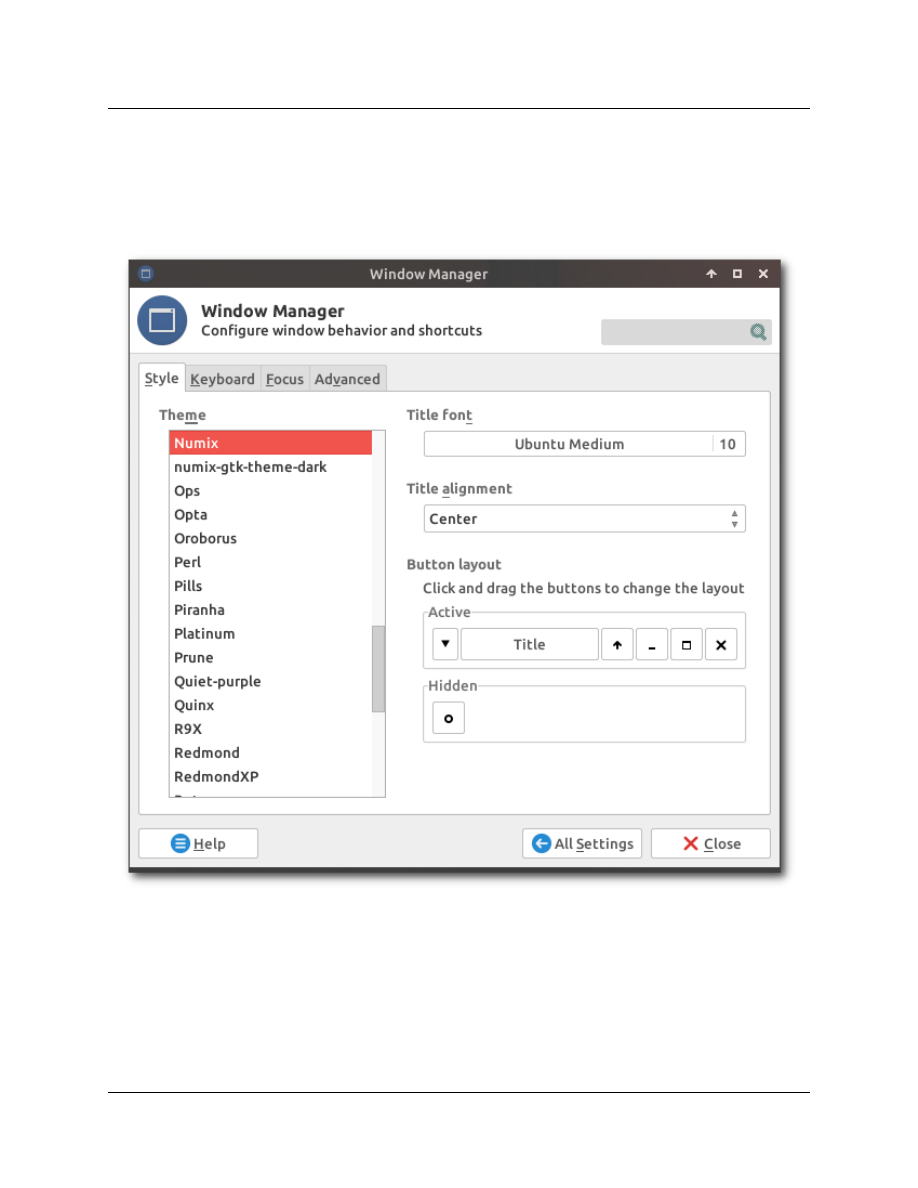Go back to All Settings
Image resolution: width=918 pixels, height=1188 pixels.
point(582,843)
